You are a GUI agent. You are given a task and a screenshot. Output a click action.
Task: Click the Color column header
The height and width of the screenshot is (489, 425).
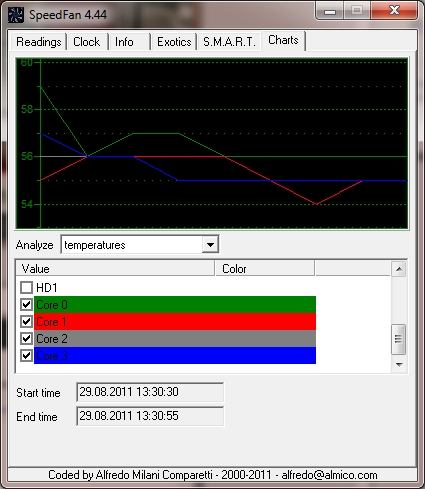pos(265,269)
